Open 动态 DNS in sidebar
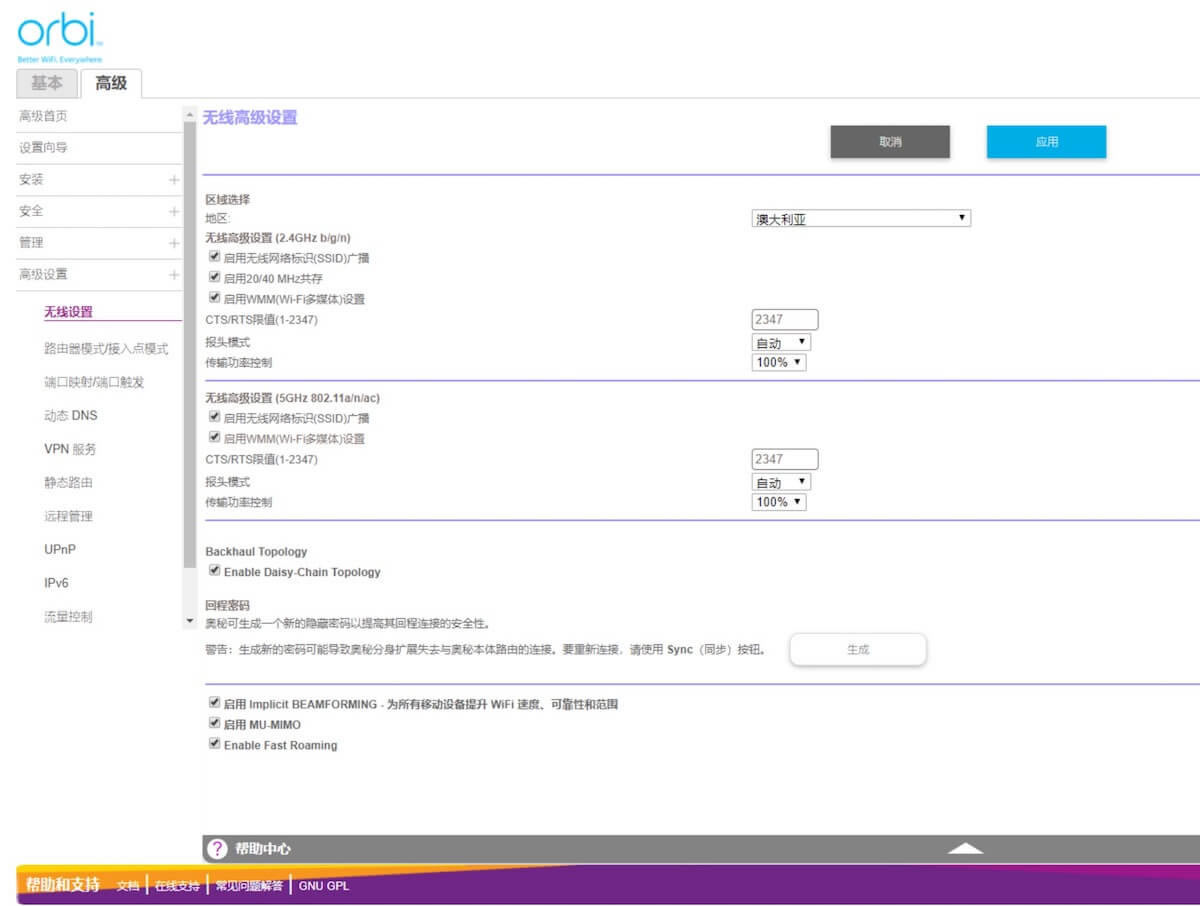The height and width of the screenshot is (906, 1200). pos(71,416)
